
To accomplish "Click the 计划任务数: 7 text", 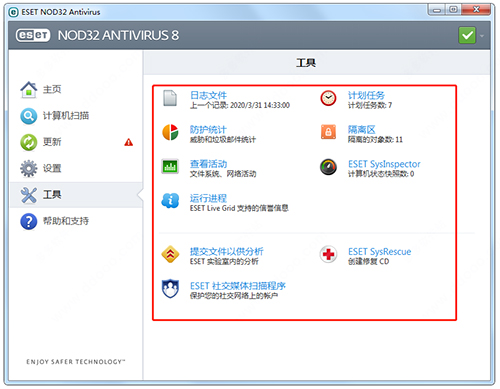I will (370, 106).
